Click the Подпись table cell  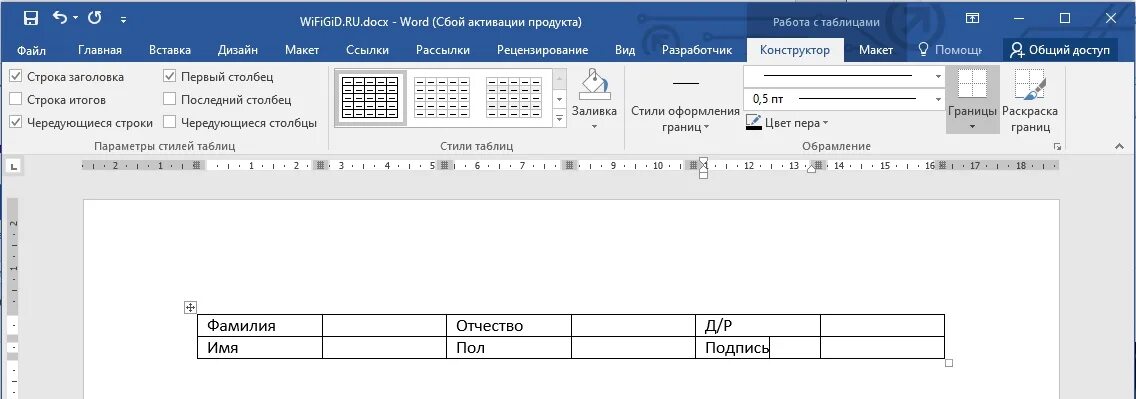tap(758, 348)
